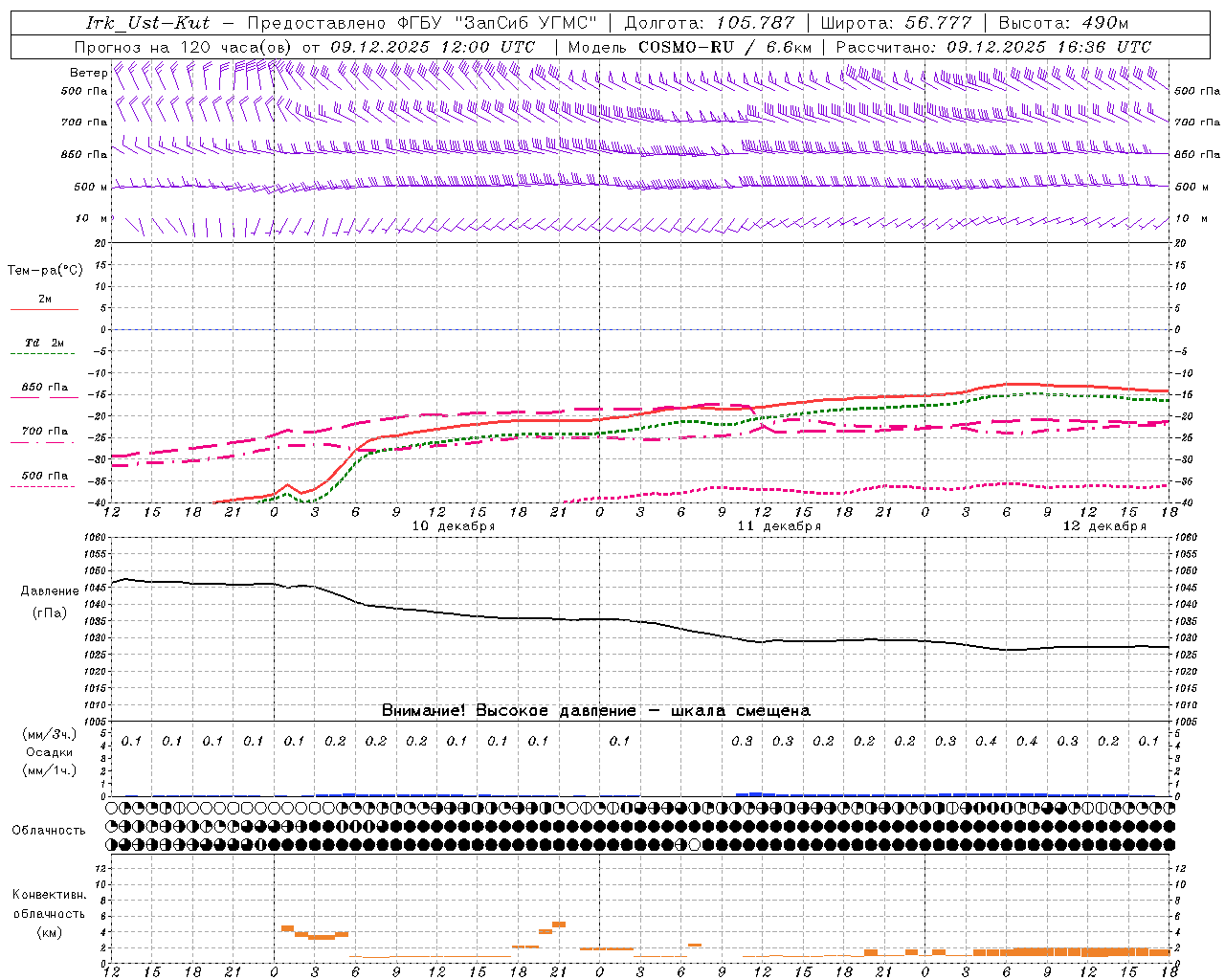Viewport: 1225px width, 980px height.
Task: Click the Долгота: 105.787 value
Action: [x=709, y=23]
